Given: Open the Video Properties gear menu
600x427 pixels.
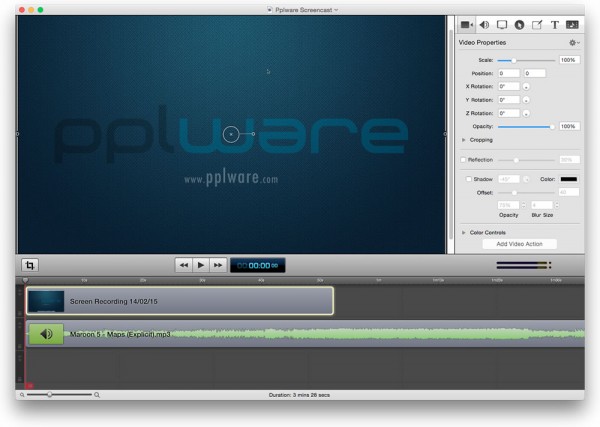Looking at the screenshot, I should tap(574, 42).
